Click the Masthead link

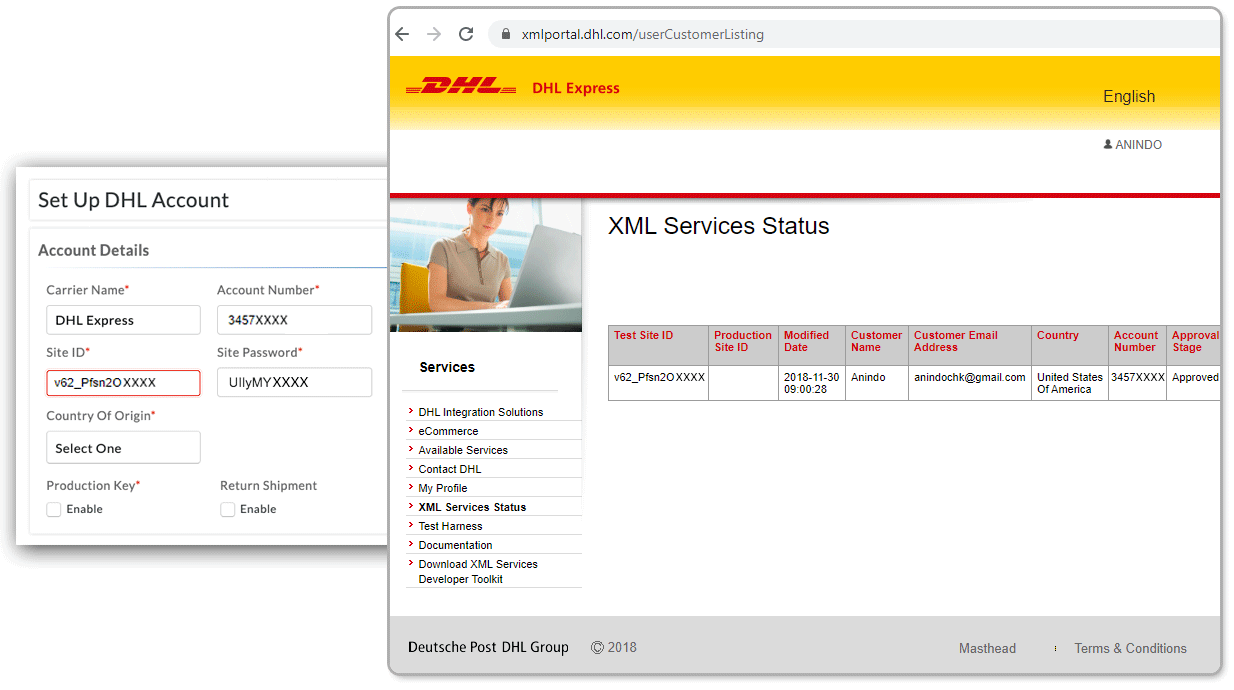tap(987, 648)
